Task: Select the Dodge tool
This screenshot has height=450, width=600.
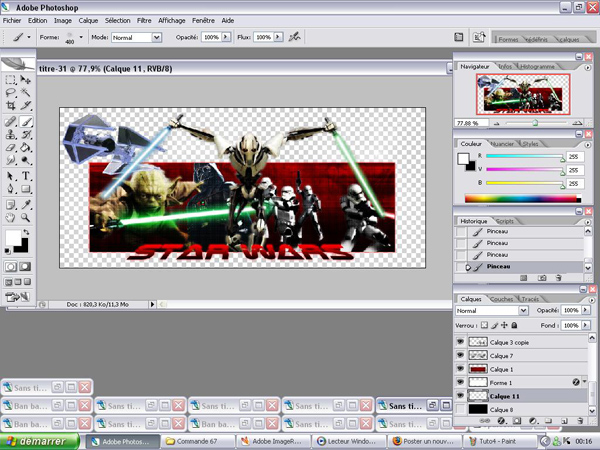Action: click(26, 160)
